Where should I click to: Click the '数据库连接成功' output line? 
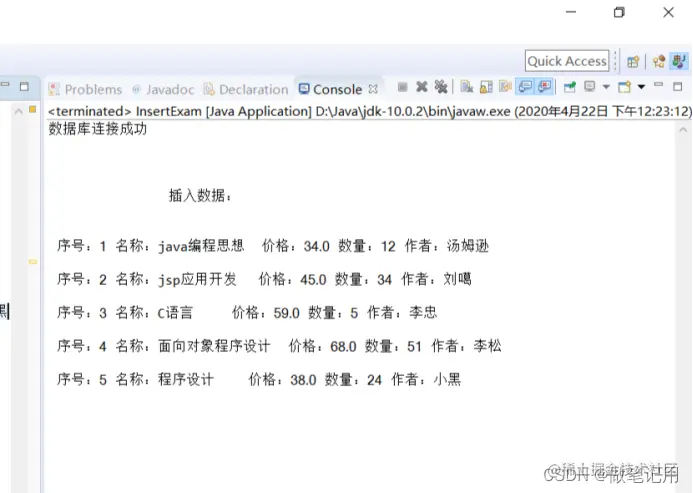click(x=97, y=129)
